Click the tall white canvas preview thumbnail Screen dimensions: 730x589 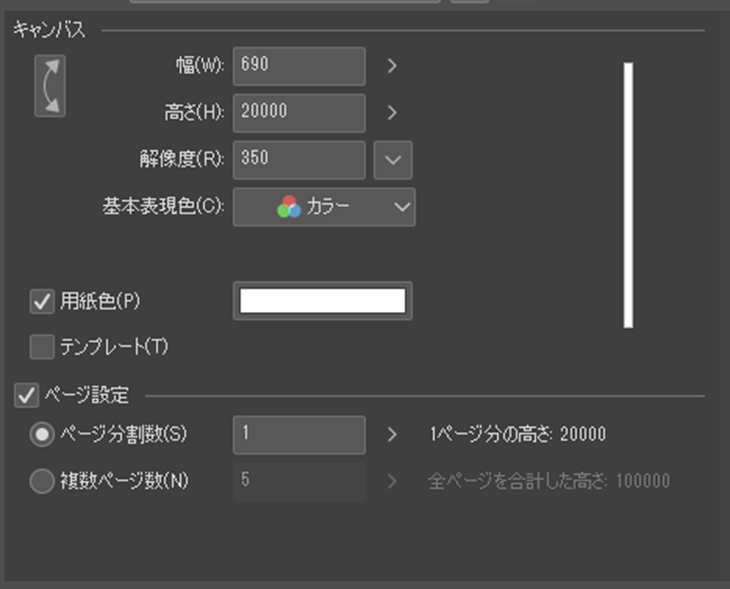[x=628, y=195]
